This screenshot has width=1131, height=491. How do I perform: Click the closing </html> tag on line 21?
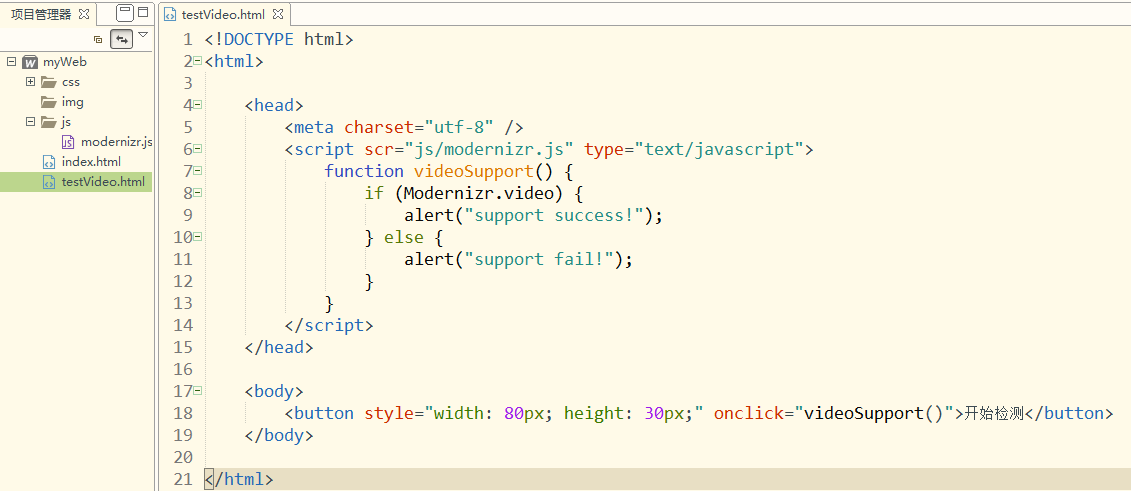(239, 479)
